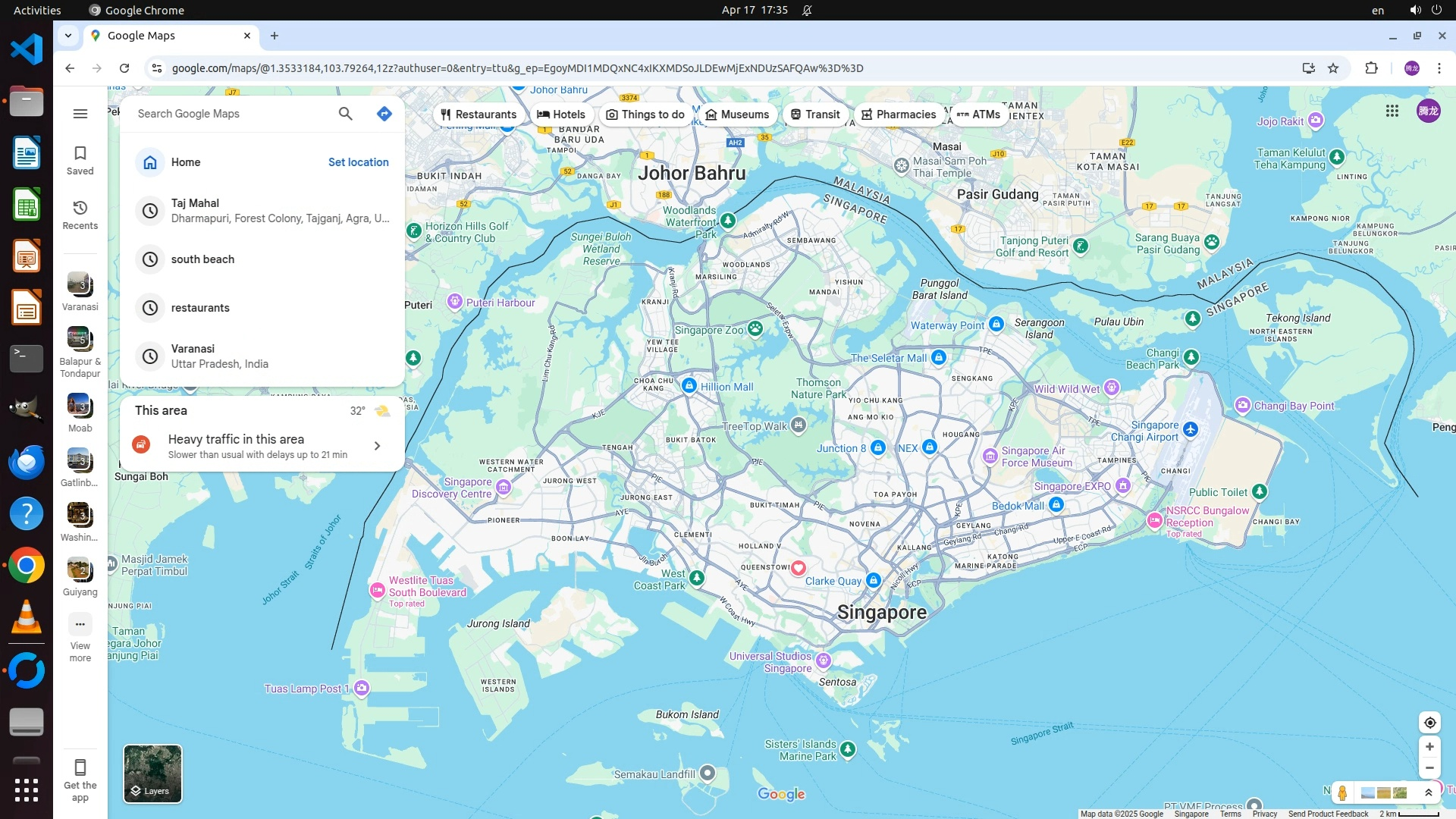Open Directions via blue arrow icon
1456x819 pixels.
coord(384,114)
